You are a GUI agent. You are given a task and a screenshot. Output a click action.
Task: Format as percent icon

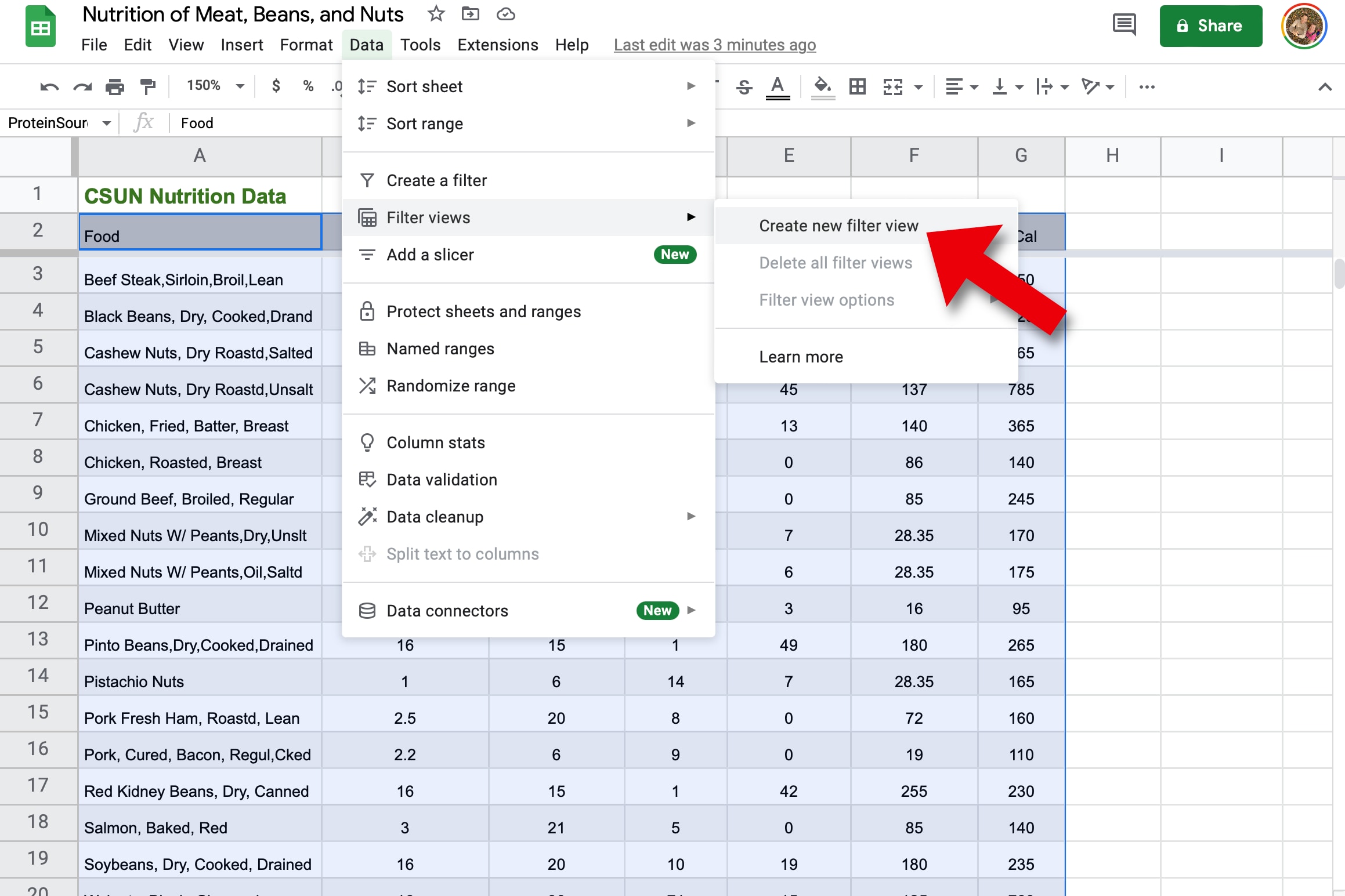[308, 86]
